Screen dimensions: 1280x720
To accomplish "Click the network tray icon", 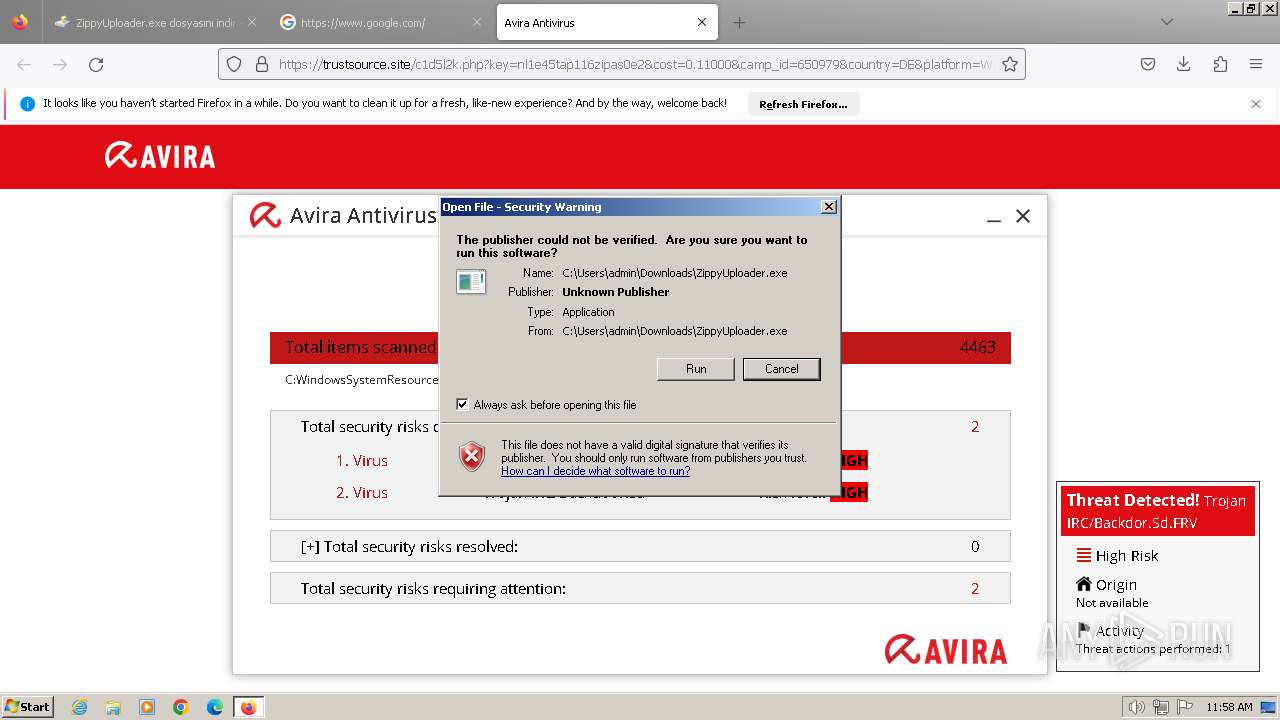I will pyautogui.click(x=1160, y=707).
